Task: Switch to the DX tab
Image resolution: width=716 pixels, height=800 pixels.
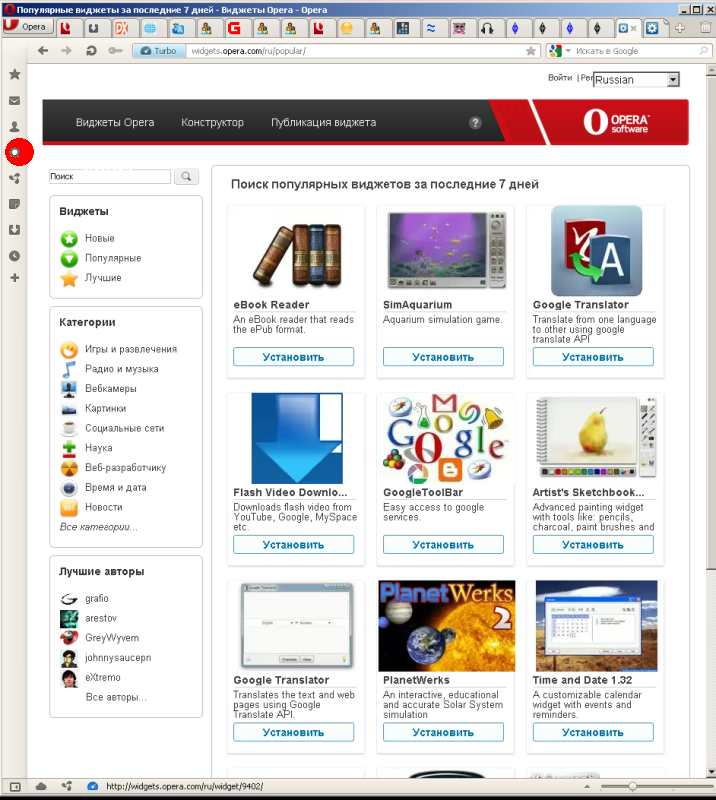Action: pyautogui.click(x=121, y=28)
